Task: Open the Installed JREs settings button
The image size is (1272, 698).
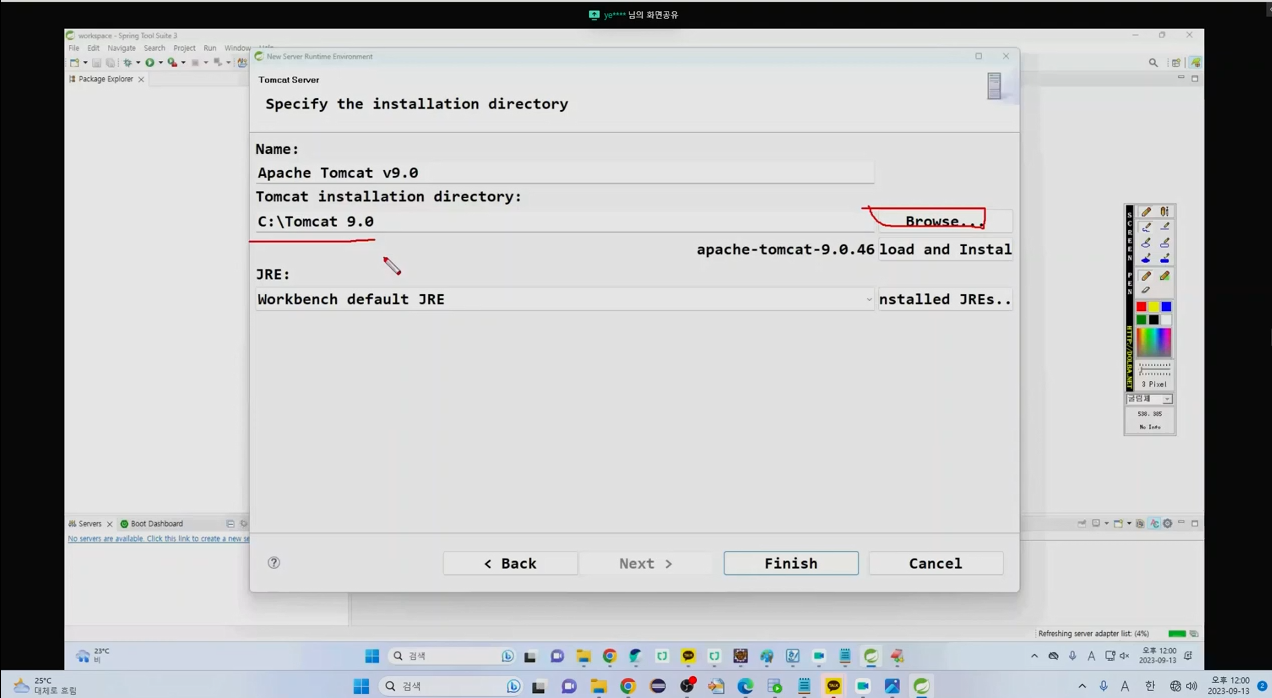Action: (945, 299)
